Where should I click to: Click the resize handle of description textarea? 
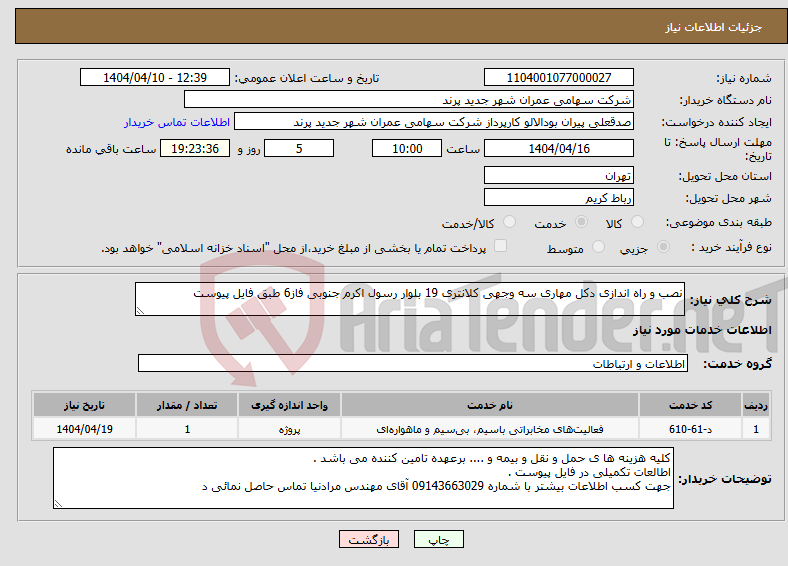[x=140, y=311]
